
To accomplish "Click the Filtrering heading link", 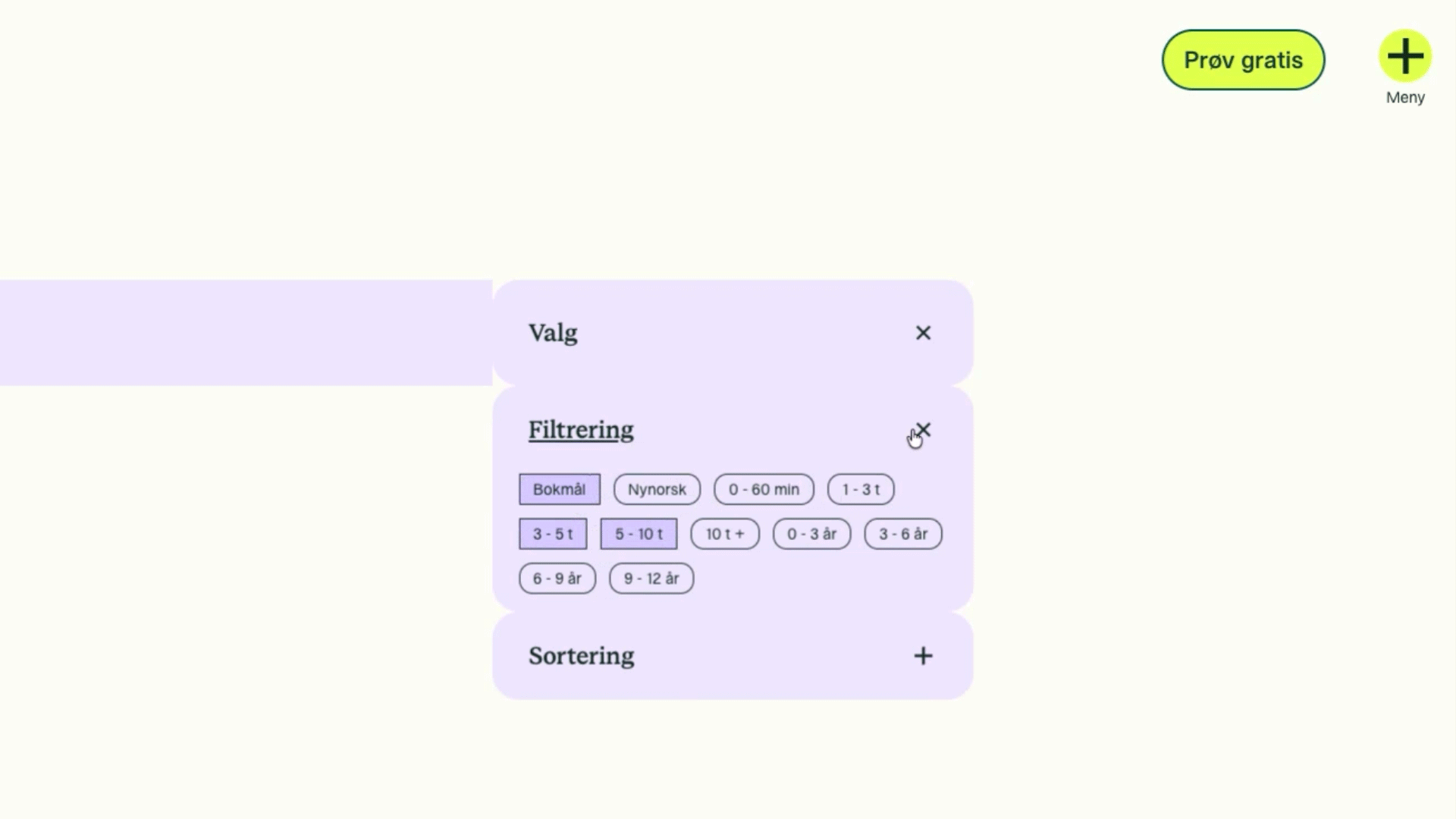I will click(581, 430).
